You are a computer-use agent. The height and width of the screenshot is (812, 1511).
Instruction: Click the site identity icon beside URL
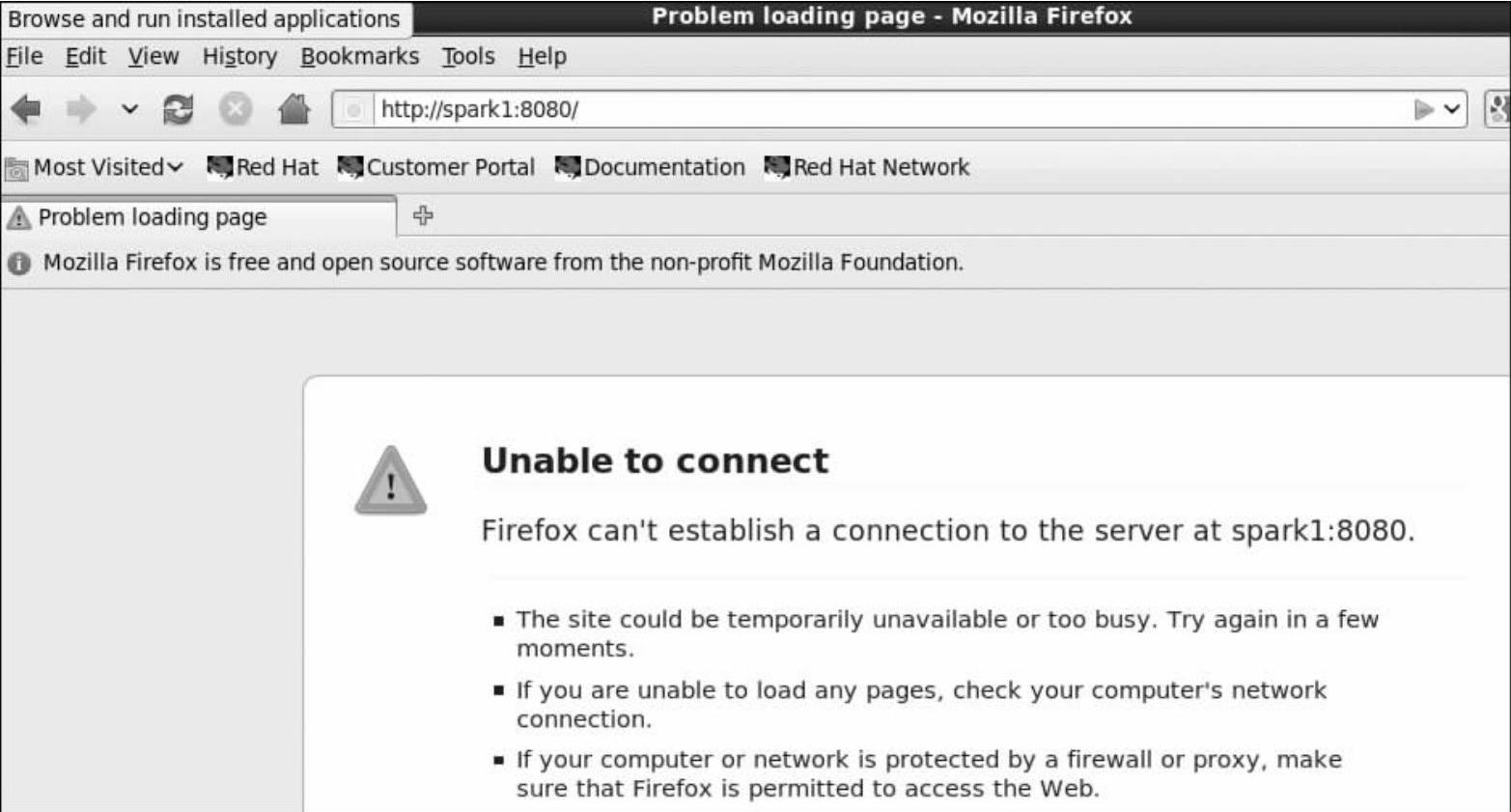tap(353, 110)
